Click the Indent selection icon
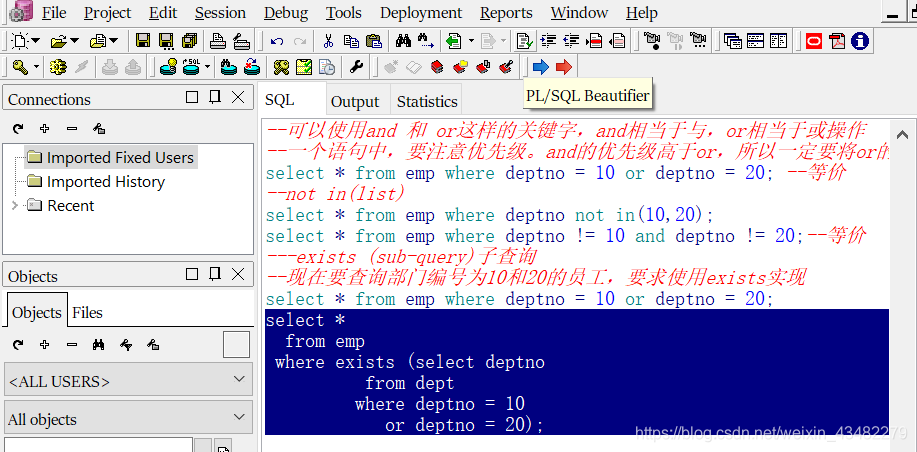Image resolution: width=917 pixels, height=452 pixels. point(548,41)
